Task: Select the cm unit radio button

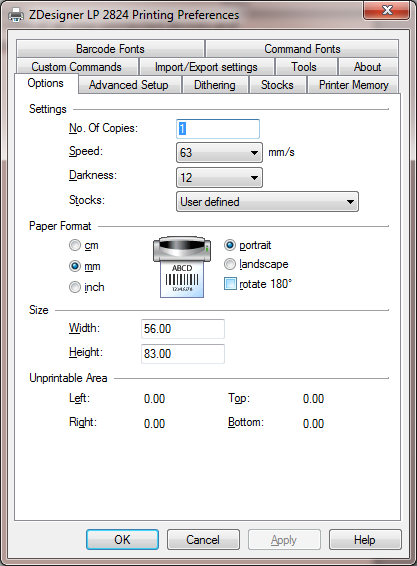Action: coord(75,245)
